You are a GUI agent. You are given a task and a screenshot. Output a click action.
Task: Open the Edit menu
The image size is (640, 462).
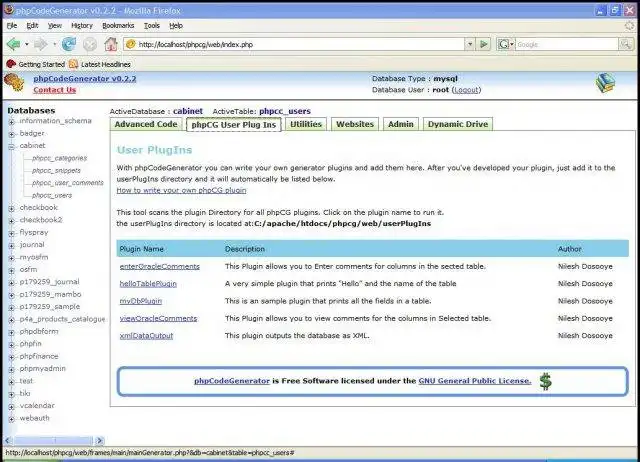[32, 25]
